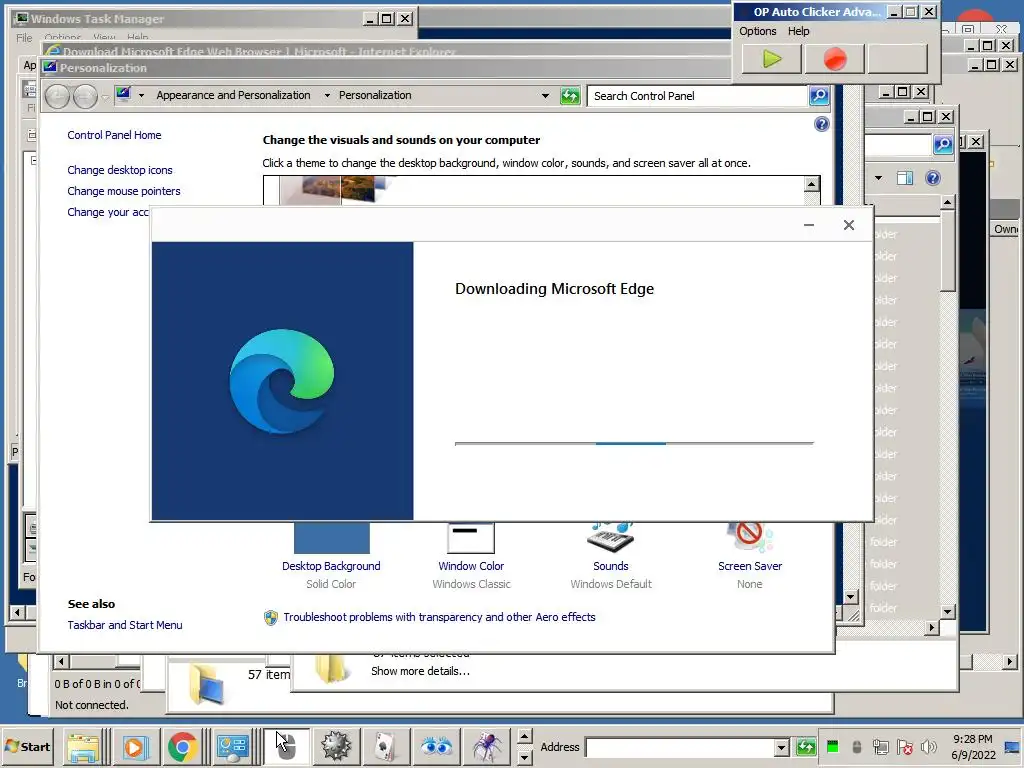Click Change desktop icons link
The width and height of the screenshot is (1024, 768).
120,170
